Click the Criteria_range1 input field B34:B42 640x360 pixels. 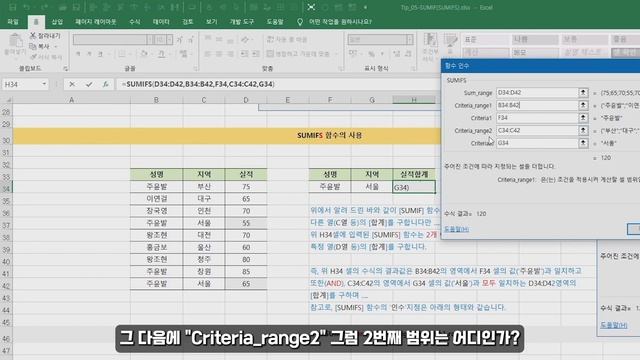537,105
